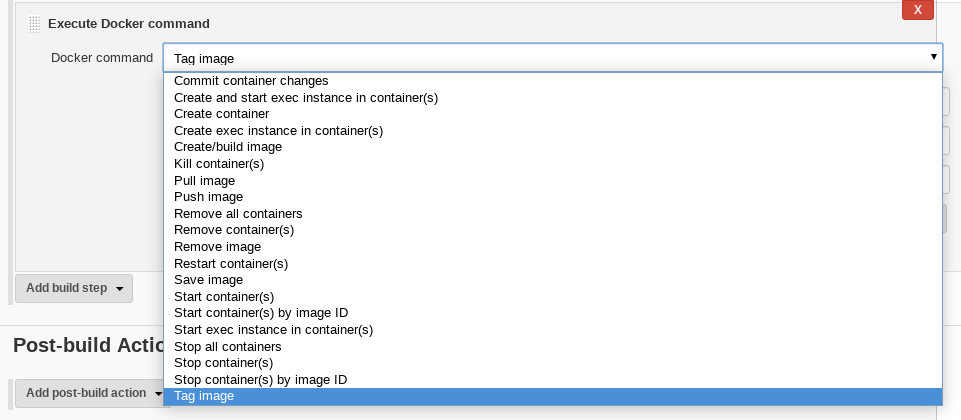Expand the Add post-build action menu

[x=89, y=393]
